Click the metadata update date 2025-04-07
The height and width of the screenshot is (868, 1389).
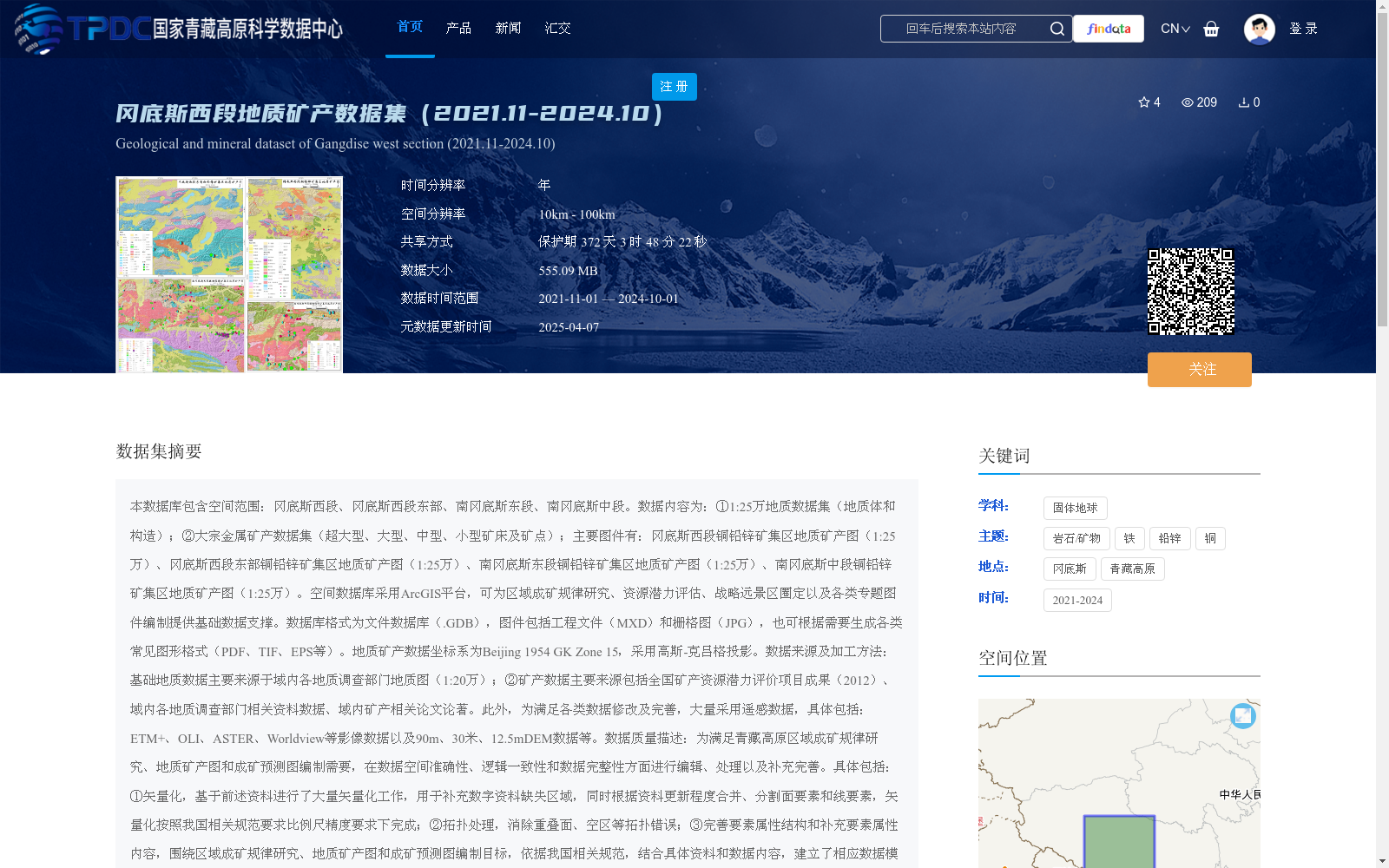569,327
